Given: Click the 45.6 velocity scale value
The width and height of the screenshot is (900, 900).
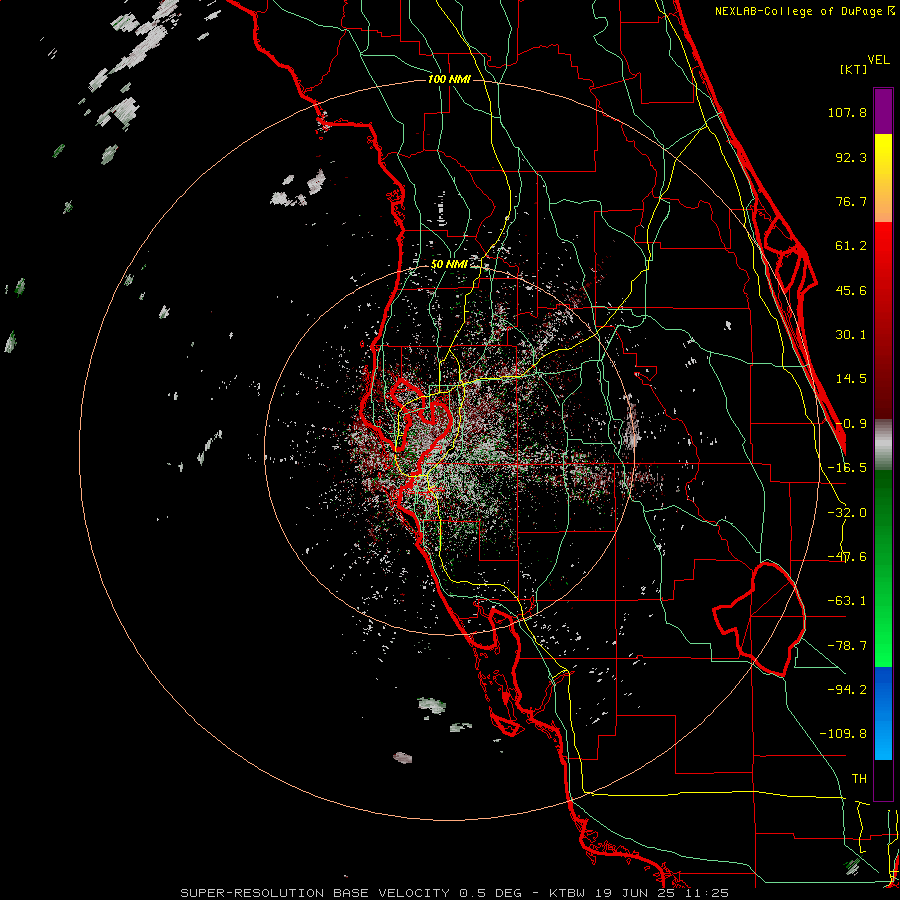Looking at the screenshot, I should [851, 290].
